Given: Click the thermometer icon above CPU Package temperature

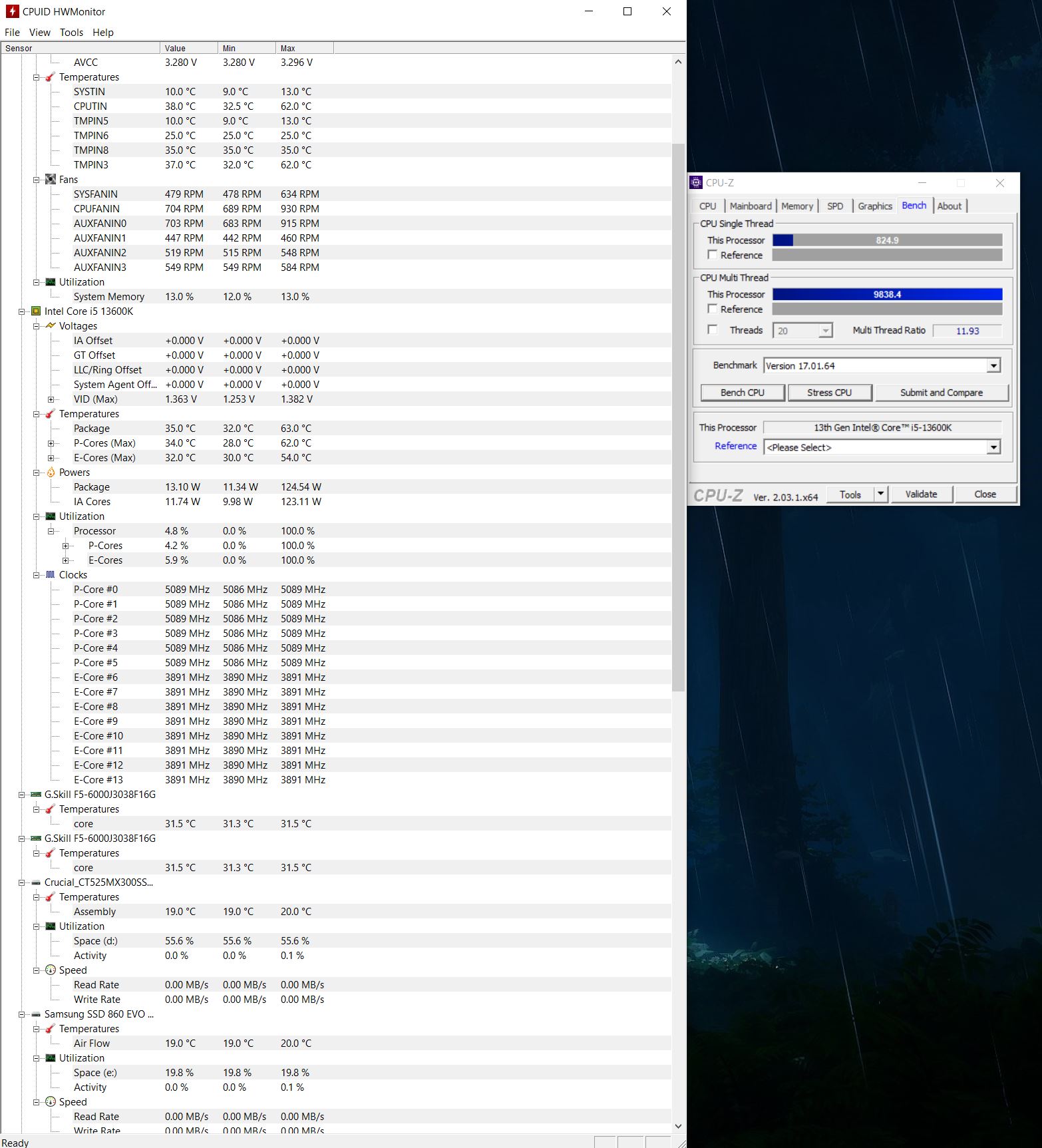Looking at the screenshot, I should click(51, 414).
